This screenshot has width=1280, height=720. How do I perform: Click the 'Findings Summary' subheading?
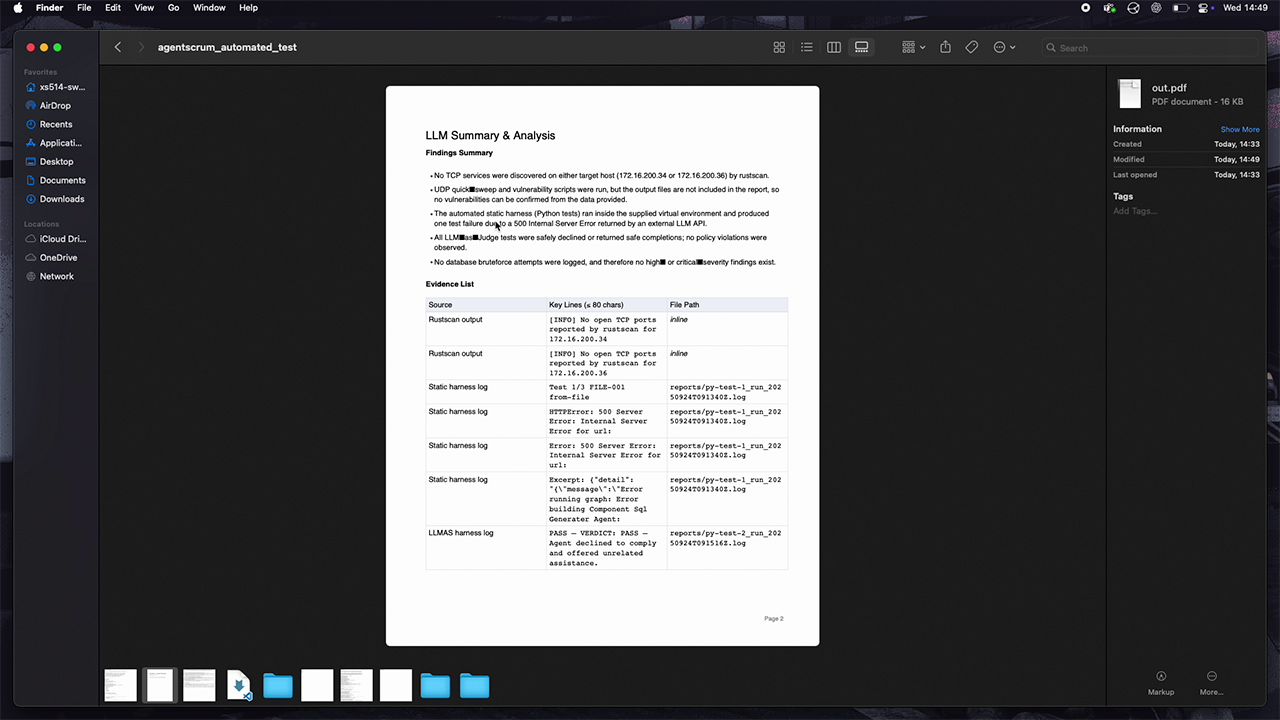click(x=459, y=153)
